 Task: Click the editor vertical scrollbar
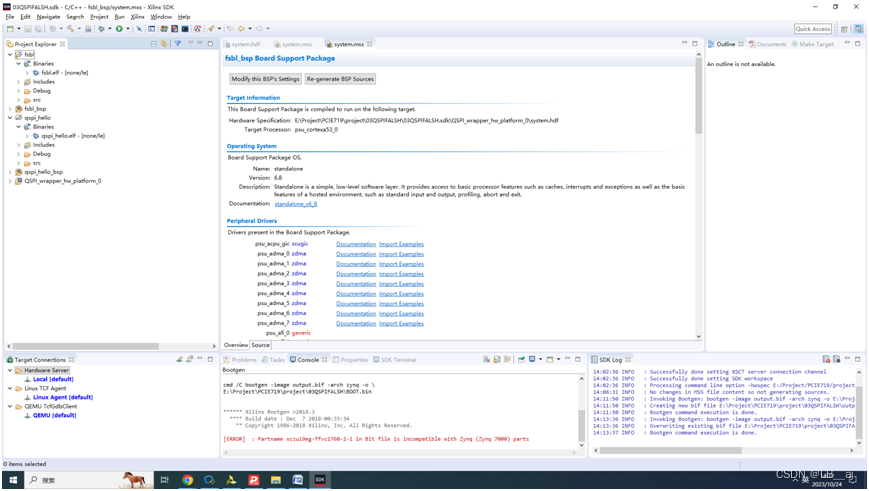pyautogui.click(x=698, y=97)
